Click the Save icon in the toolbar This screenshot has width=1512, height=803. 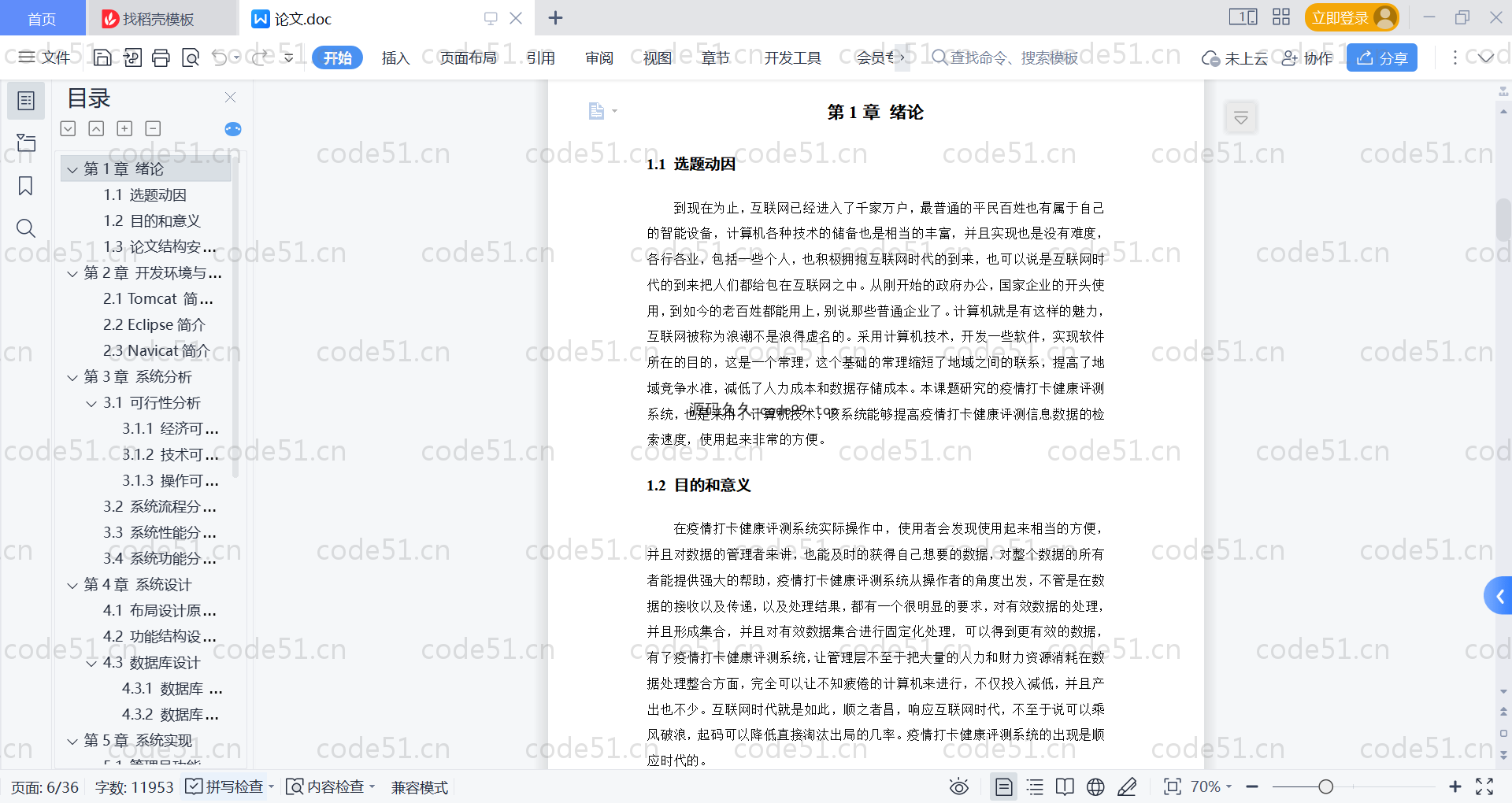[102, 57]
